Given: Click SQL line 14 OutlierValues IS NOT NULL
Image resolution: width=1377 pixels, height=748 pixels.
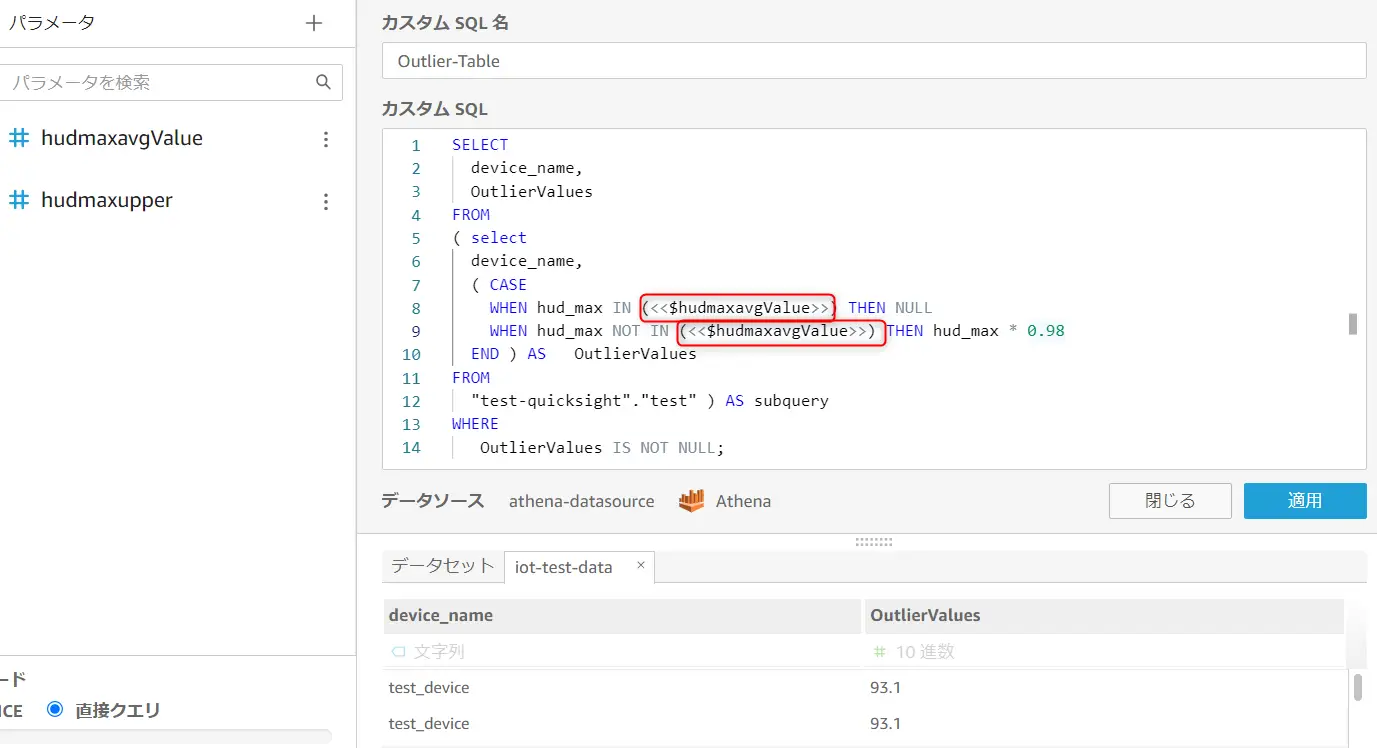Looking at the screenshot, I should (x=601, y=448).
